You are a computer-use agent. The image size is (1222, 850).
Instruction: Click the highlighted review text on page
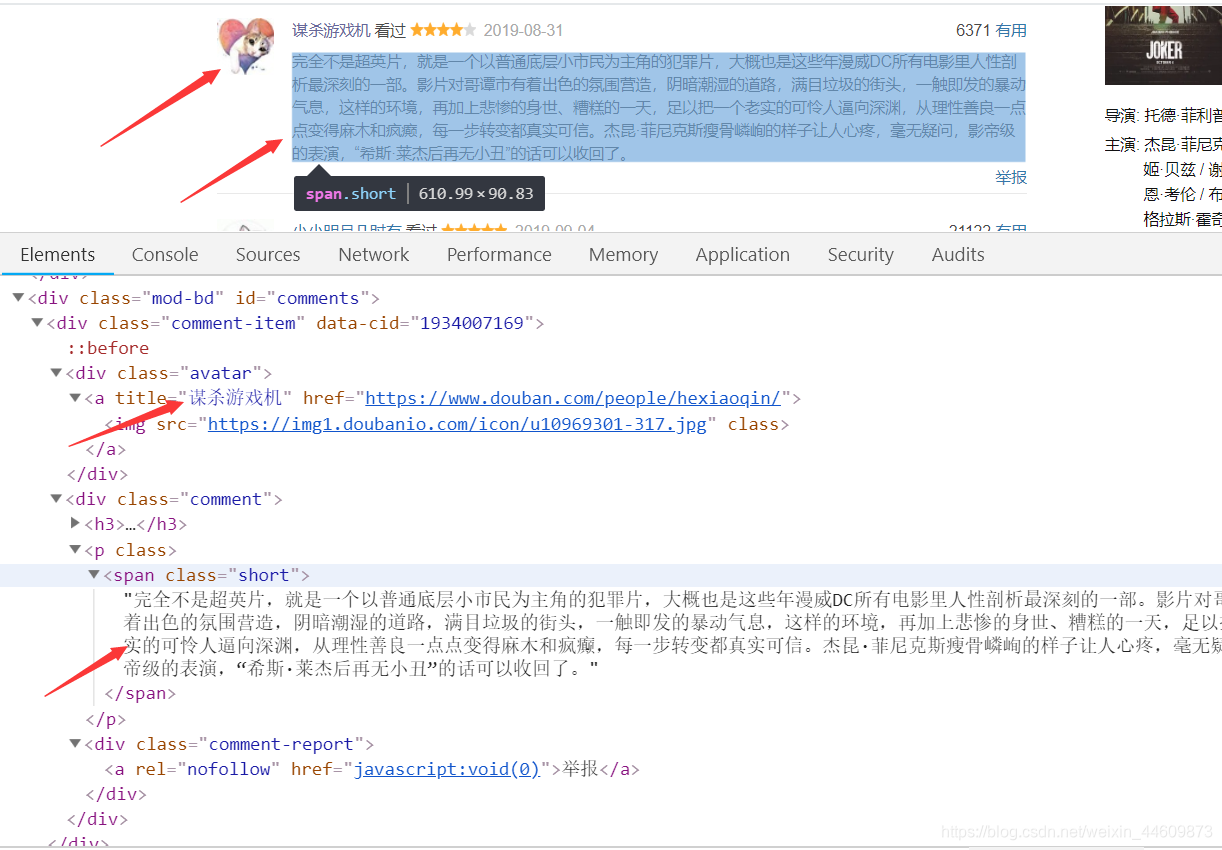659,107
